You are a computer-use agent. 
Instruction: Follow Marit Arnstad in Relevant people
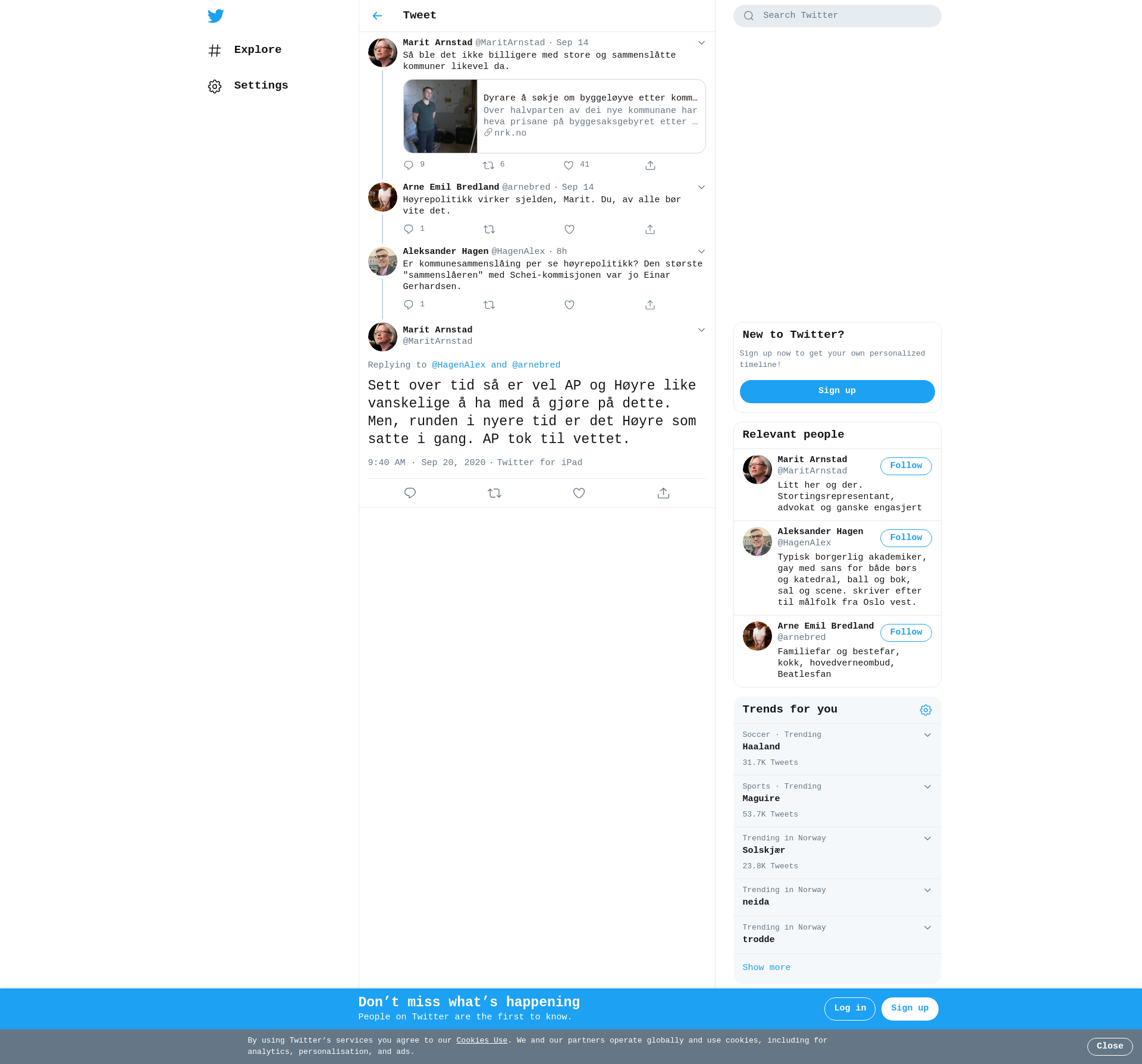[x=905, y=466]
